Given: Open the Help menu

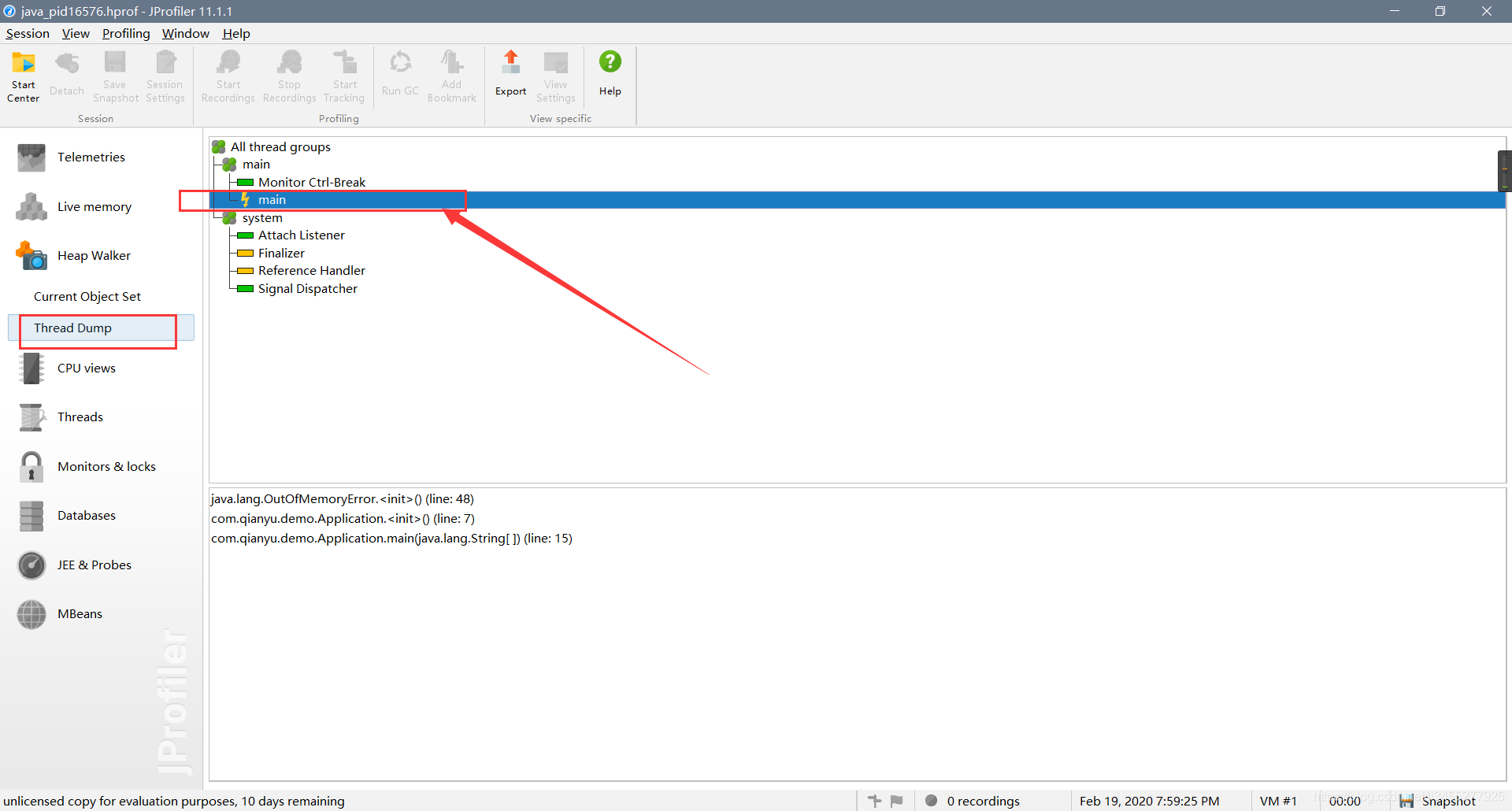Looking at the screenshot, I should 236,33.
